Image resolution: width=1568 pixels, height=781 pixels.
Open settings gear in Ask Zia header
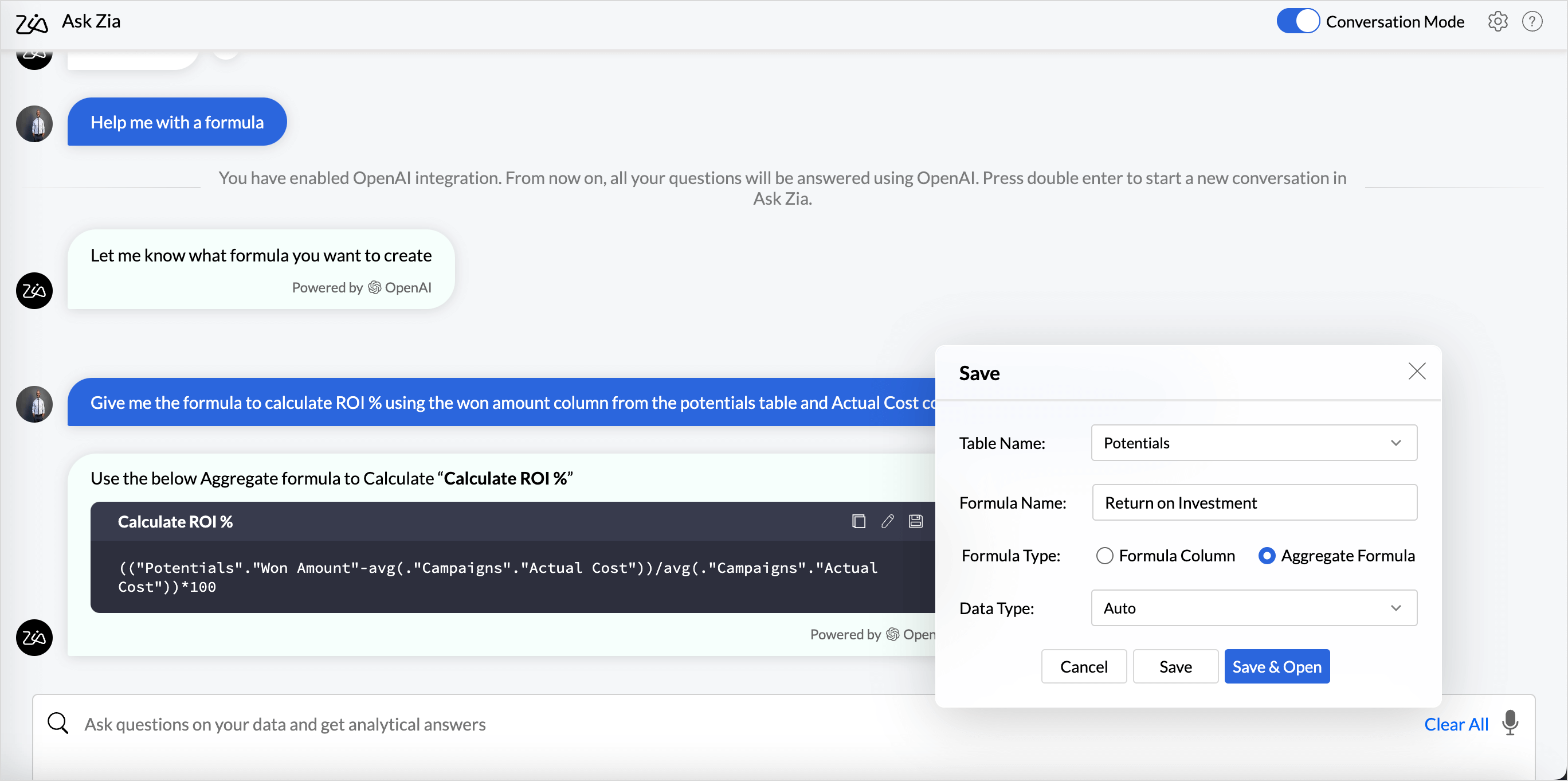1498,21
